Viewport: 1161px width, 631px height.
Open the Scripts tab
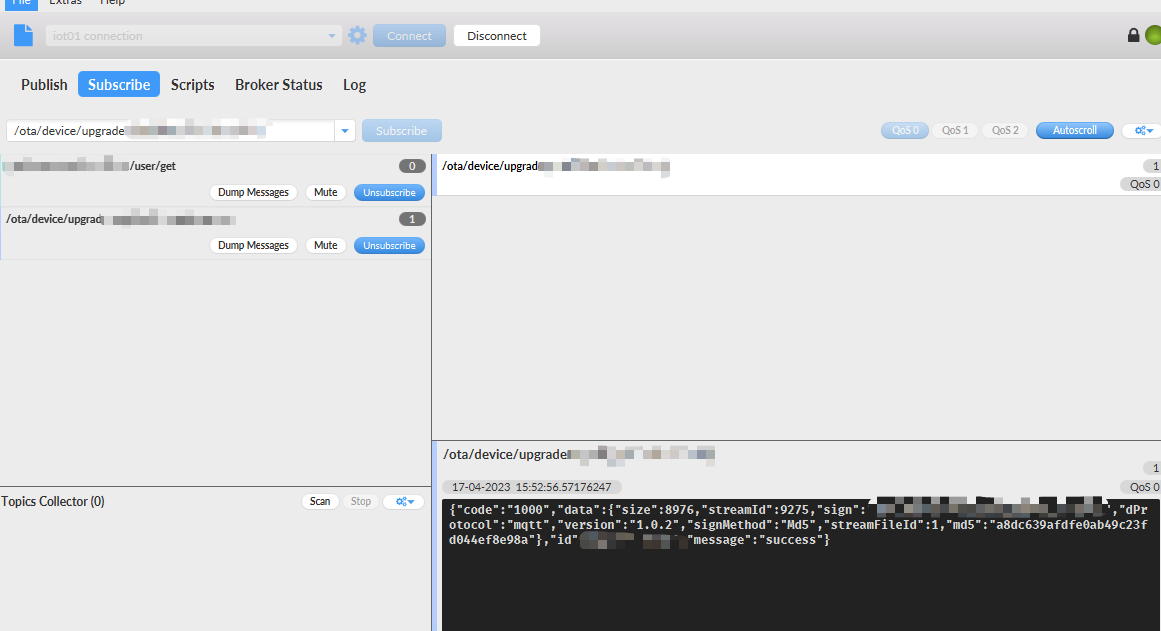click(193, 84)
